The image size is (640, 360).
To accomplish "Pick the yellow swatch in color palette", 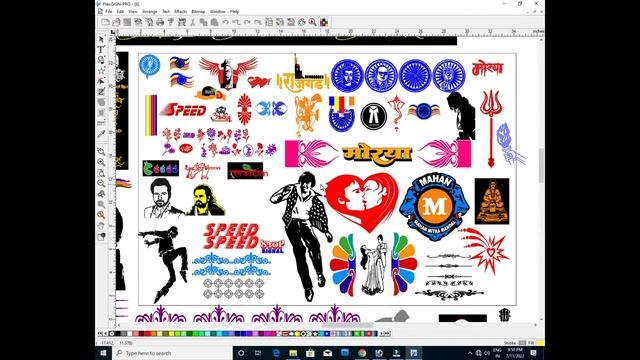I will [x=171, y=333].
